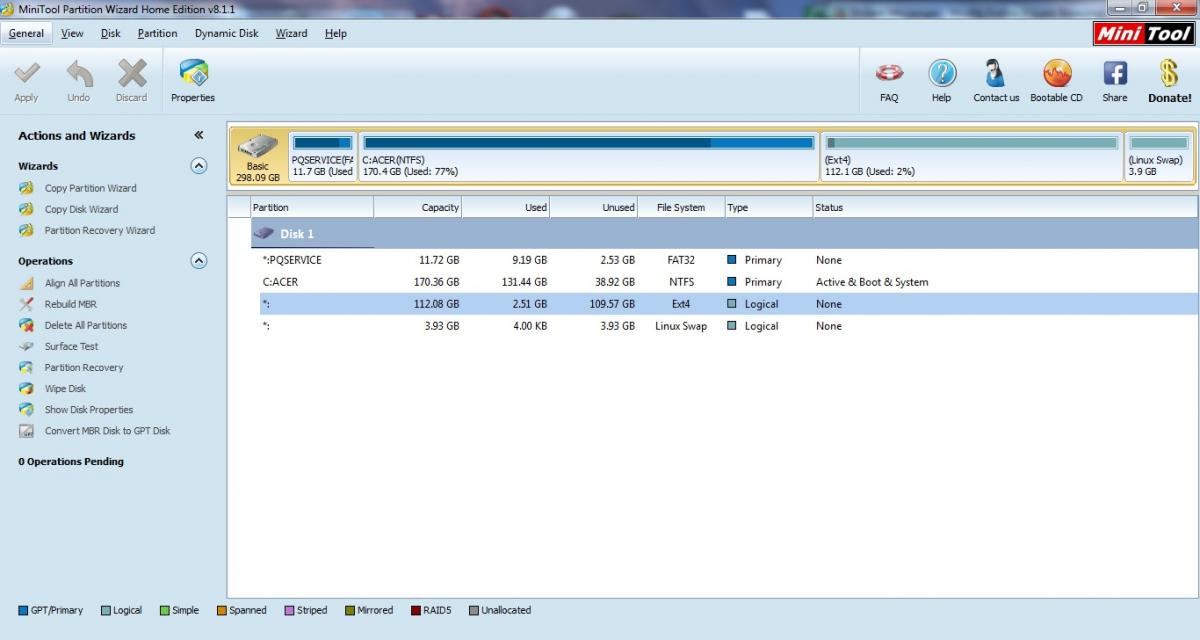Sort by the Used column header
The width and height of the screenshot is (1200, 640).
[x=506, y=207]
